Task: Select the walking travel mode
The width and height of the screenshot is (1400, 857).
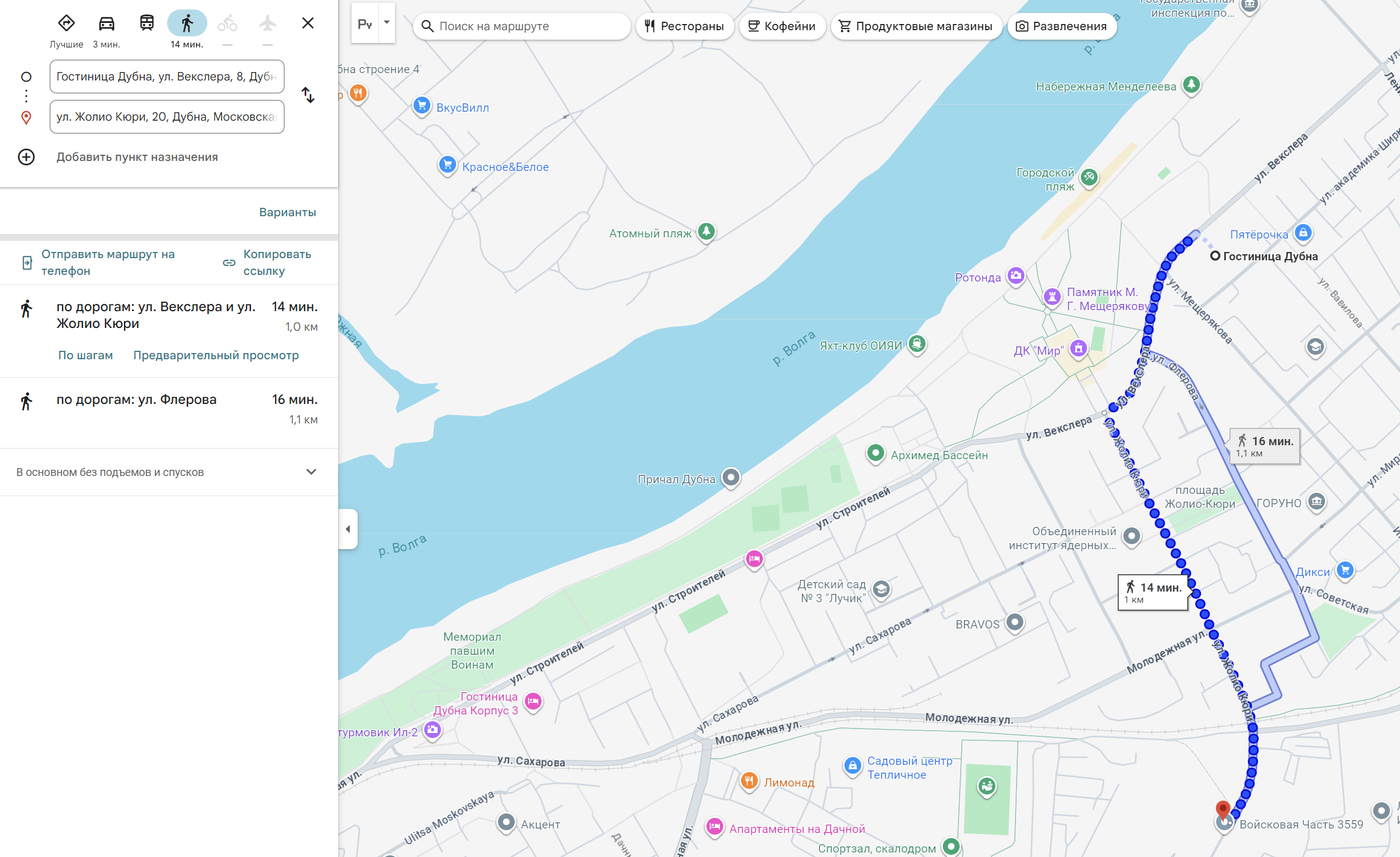Action: click(187, 23)
